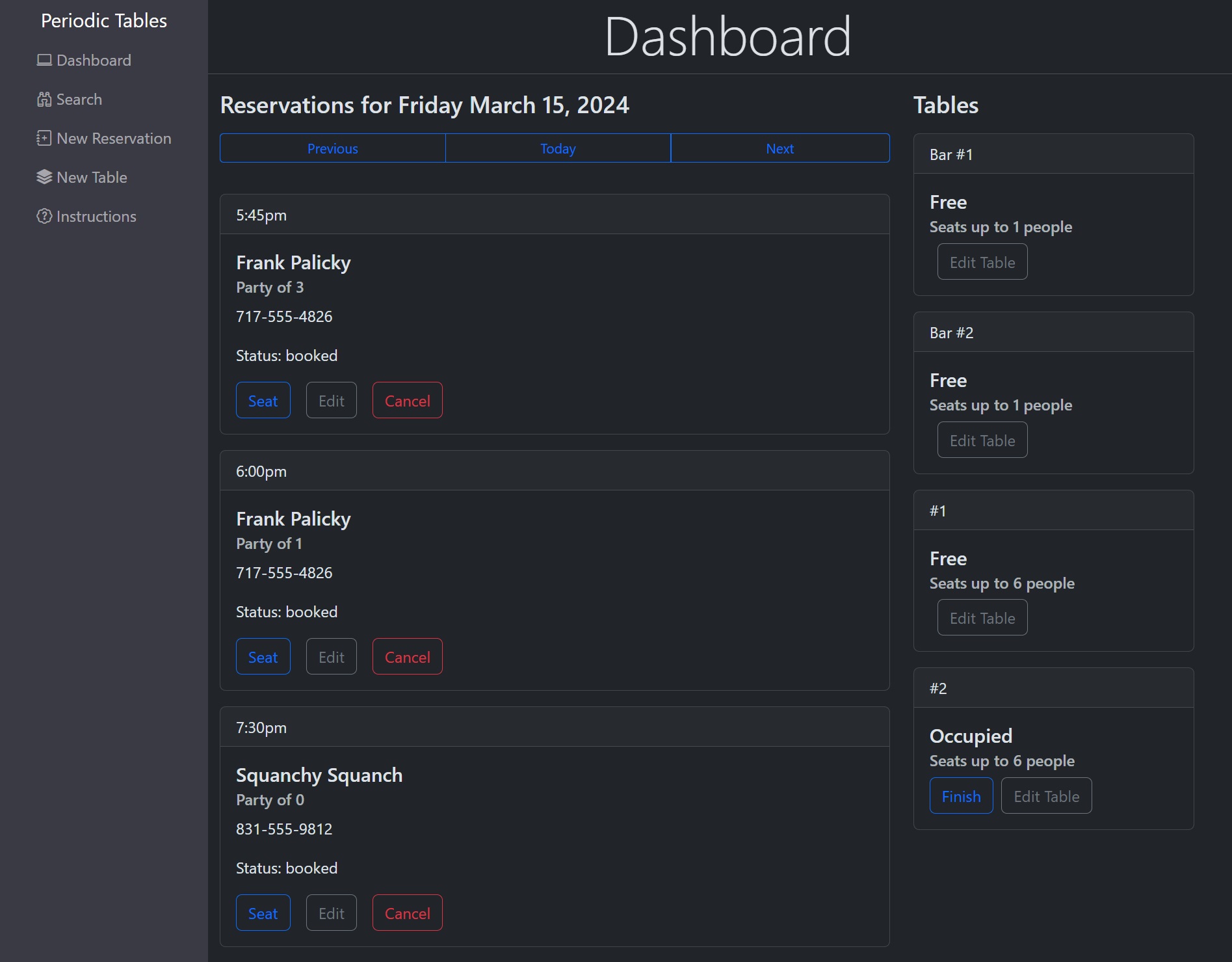The image size is (1232, 962).
Task: Click the New Reservation journal-plus icon
Action: (44, 139)
